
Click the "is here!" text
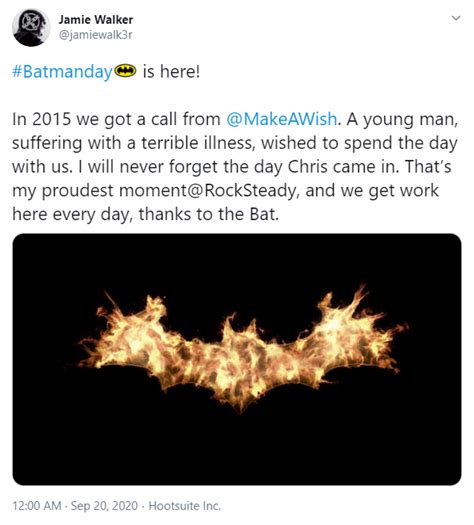coord(171,71)
